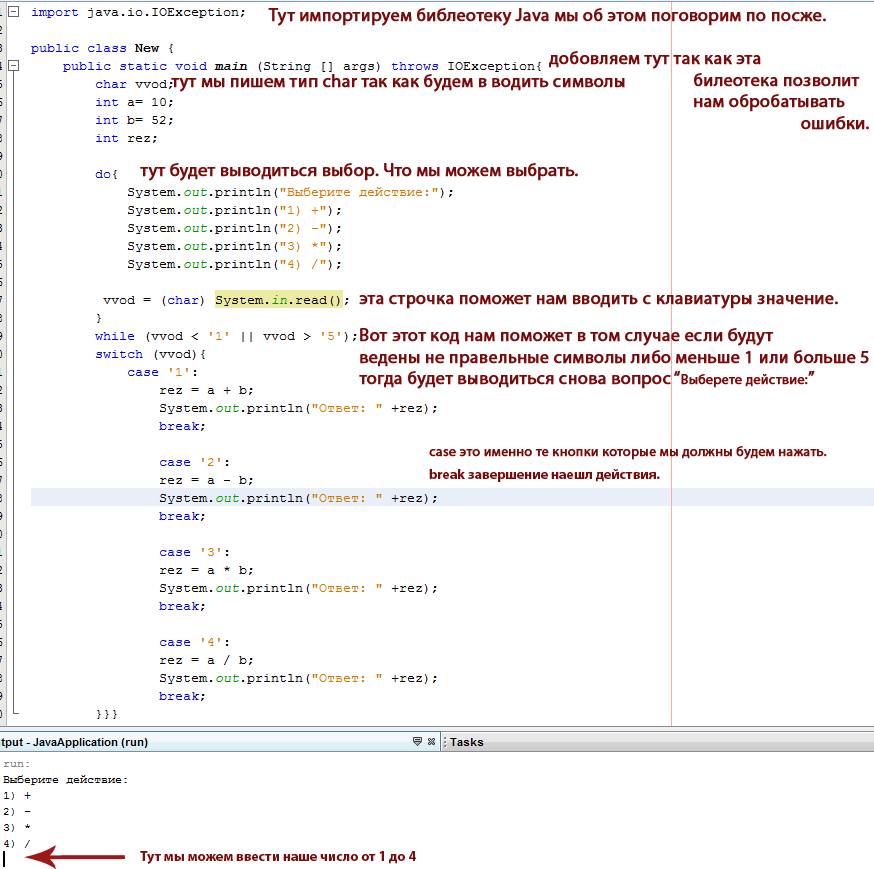Close the Output JavaApplication (run) panel
Screen dimensions: 874x869
click(x=431, y=742)
